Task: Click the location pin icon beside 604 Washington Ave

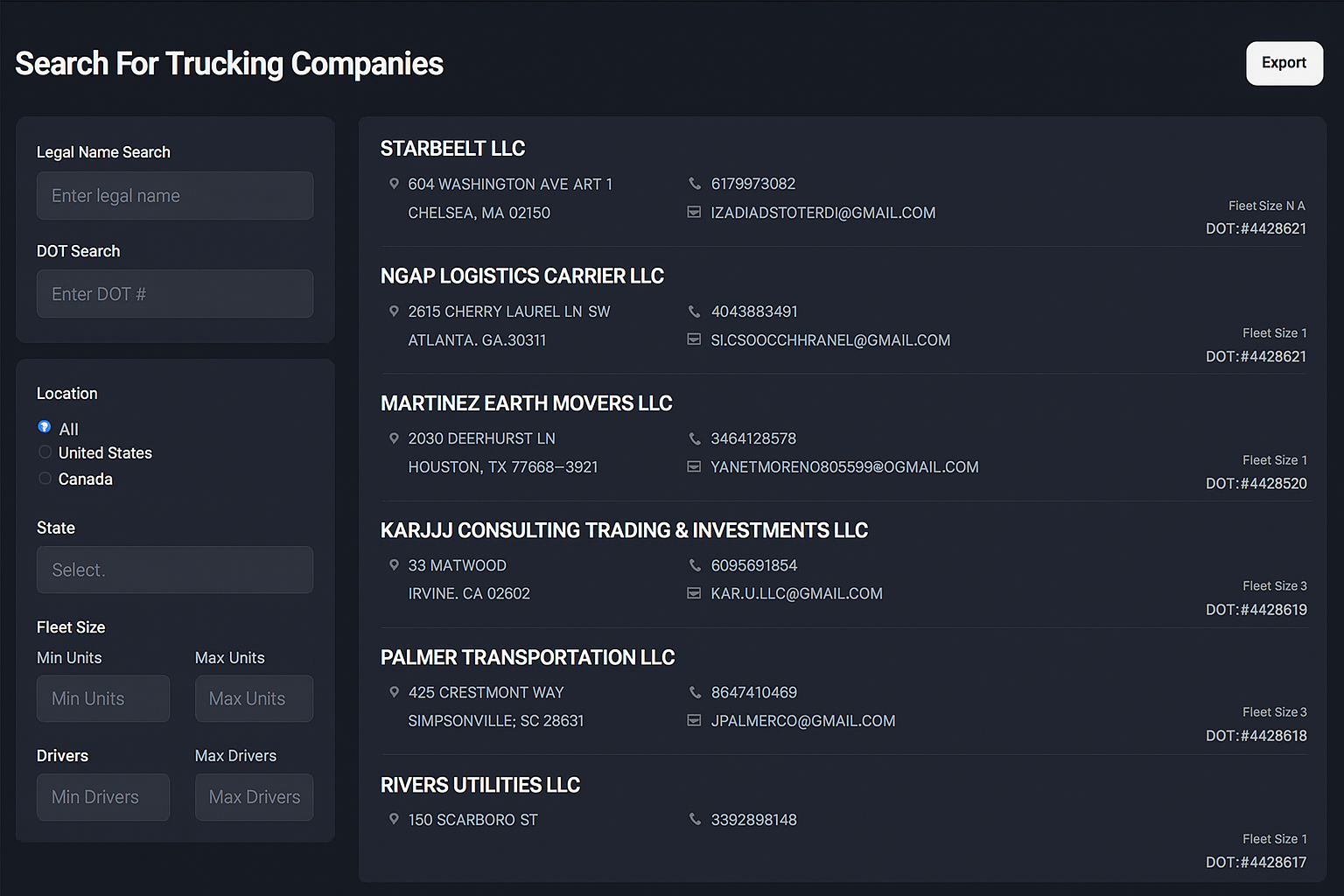Action: 394,184
